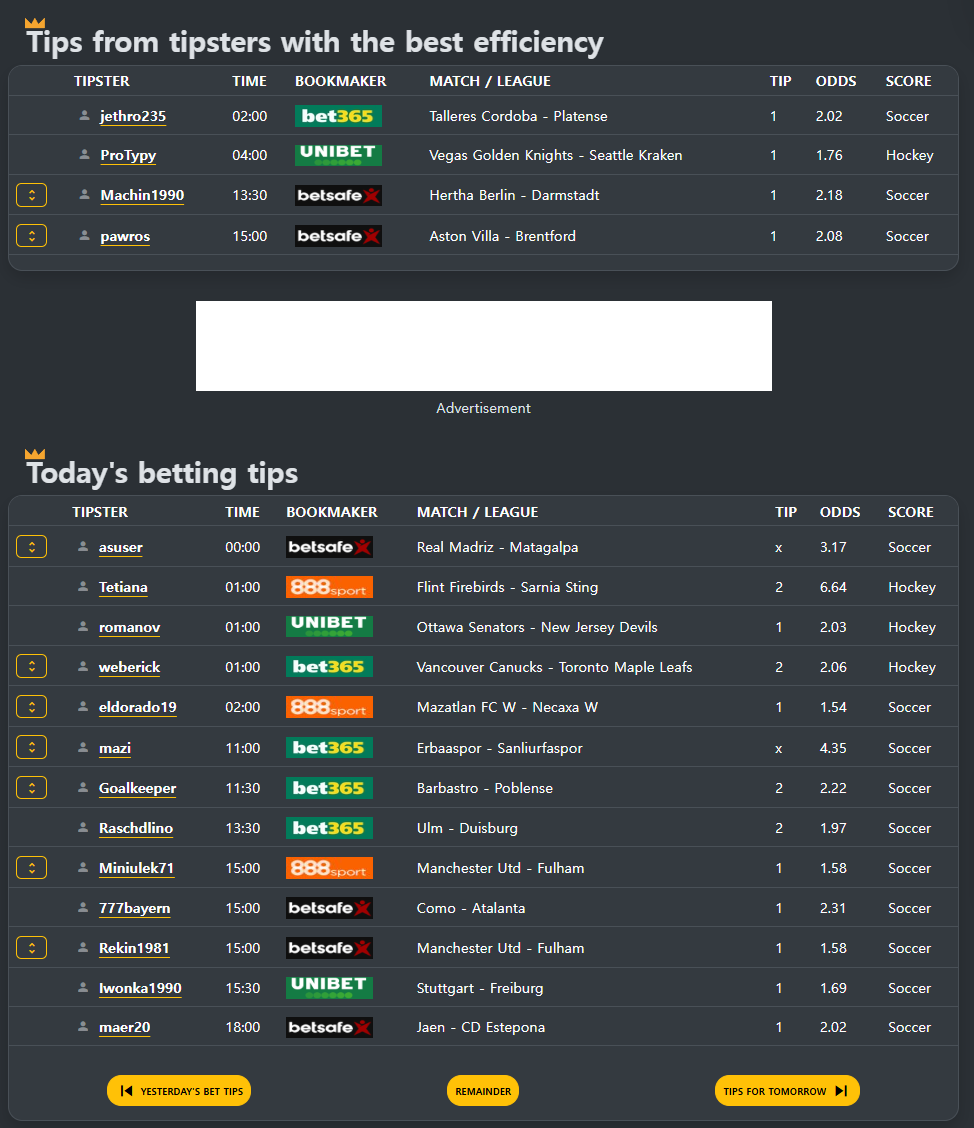Screen dimensions: 974x1128
Task: Open Yesterday's Bet Tips
Action: [179, 1091]
